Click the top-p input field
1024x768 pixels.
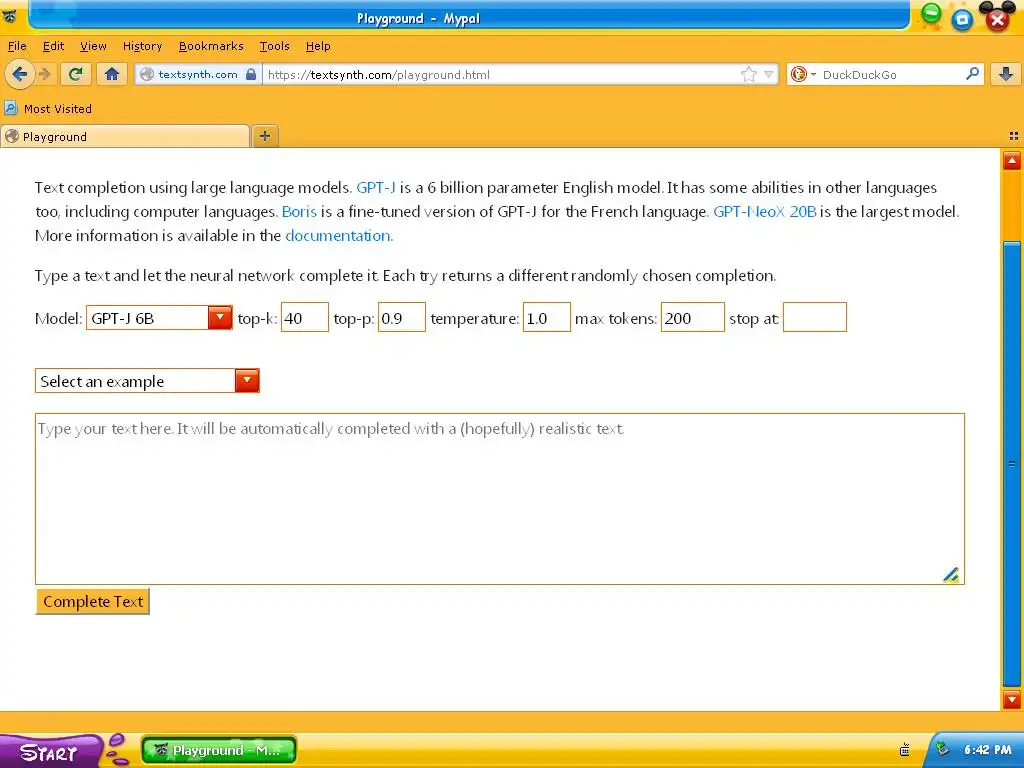pos(402,317)
